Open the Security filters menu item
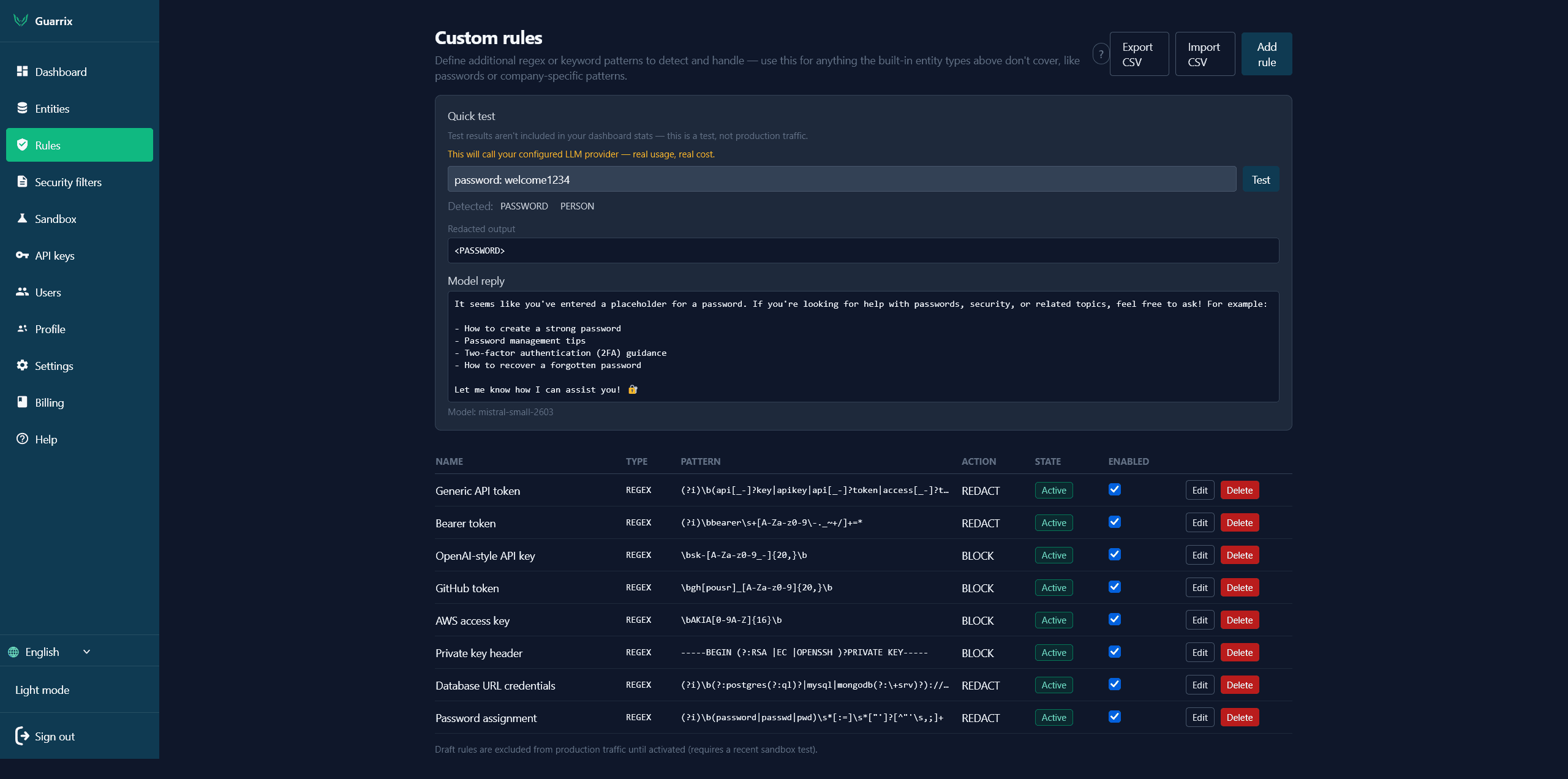Viewport: 1568px width, 779px height. tap(80, 182)
